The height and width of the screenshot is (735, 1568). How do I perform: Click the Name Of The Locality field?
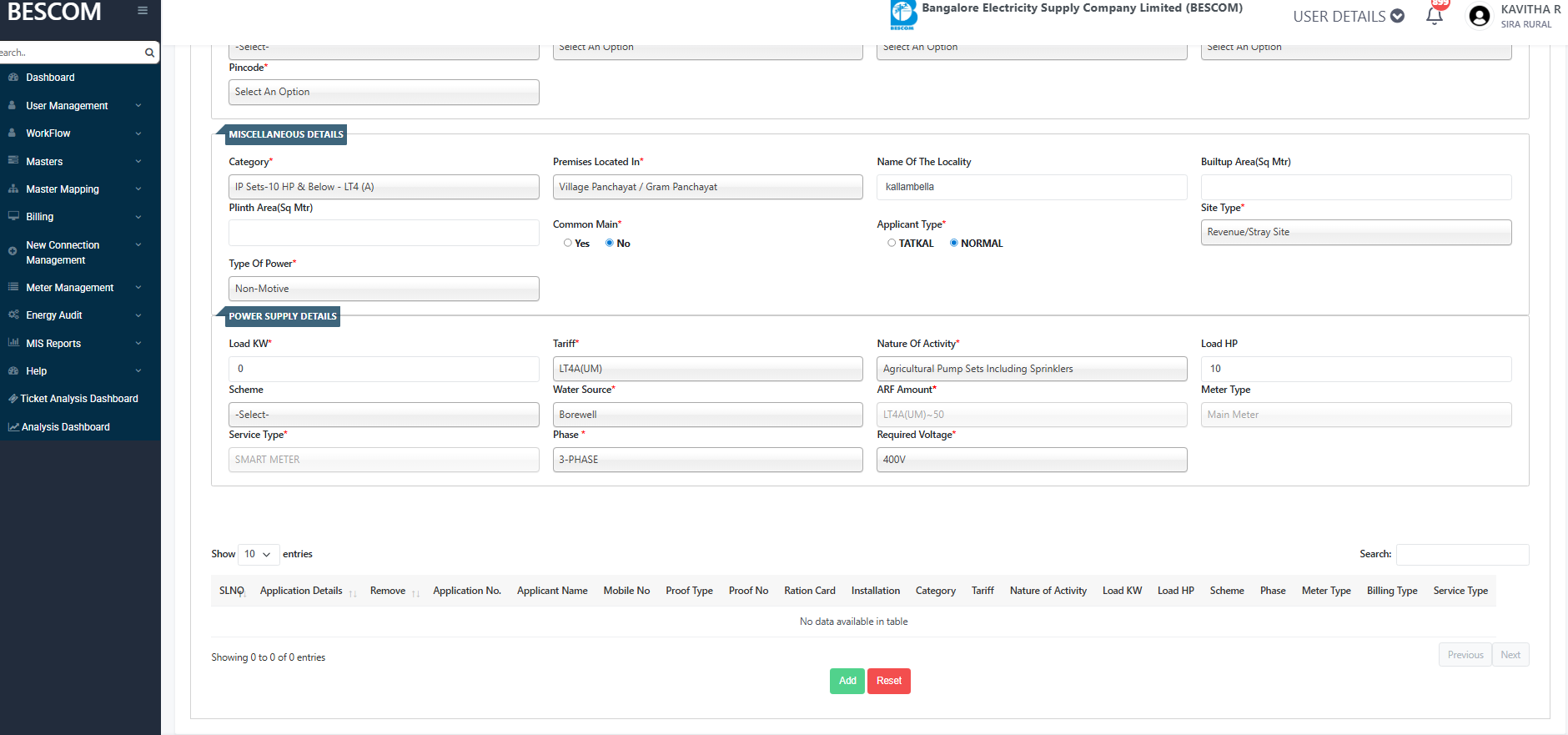(1031, 187)
